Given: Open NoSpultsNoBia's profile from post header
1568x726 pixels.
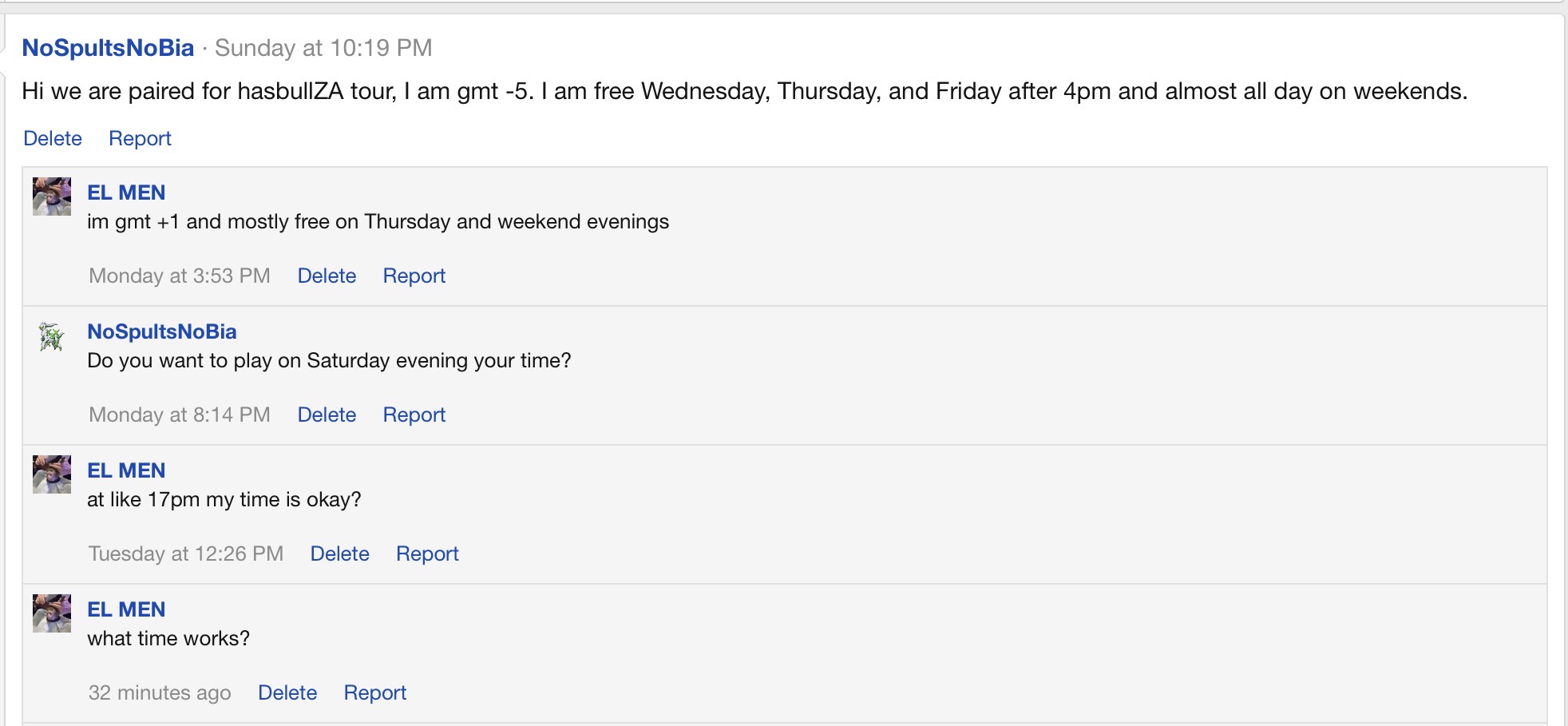Looking at the screenshot, I should 108,48.
